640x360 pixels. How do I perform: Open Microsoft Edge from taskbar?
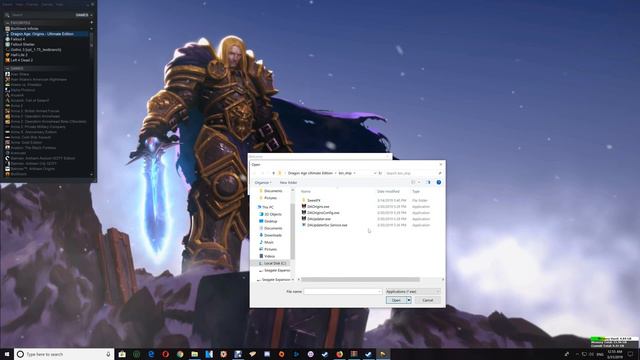coord(151,354)
